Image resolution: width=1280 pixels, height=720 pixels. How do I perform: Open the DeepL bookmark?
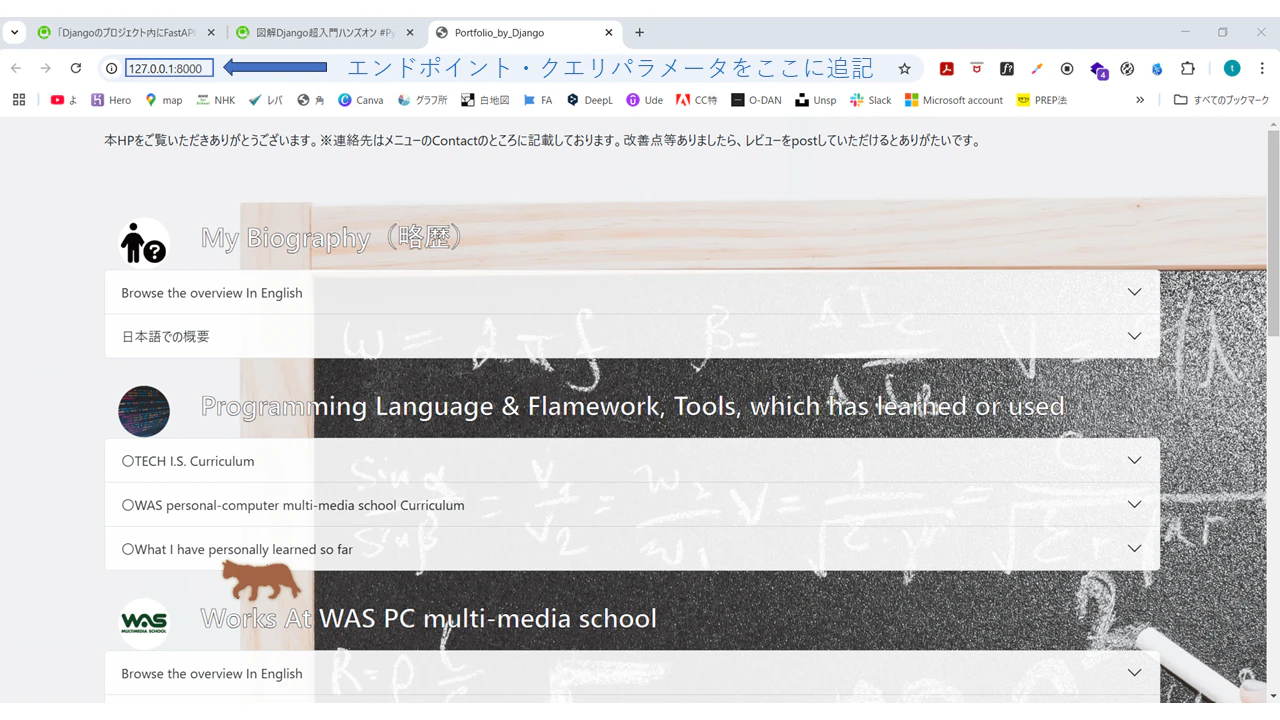tap(590, 100)
